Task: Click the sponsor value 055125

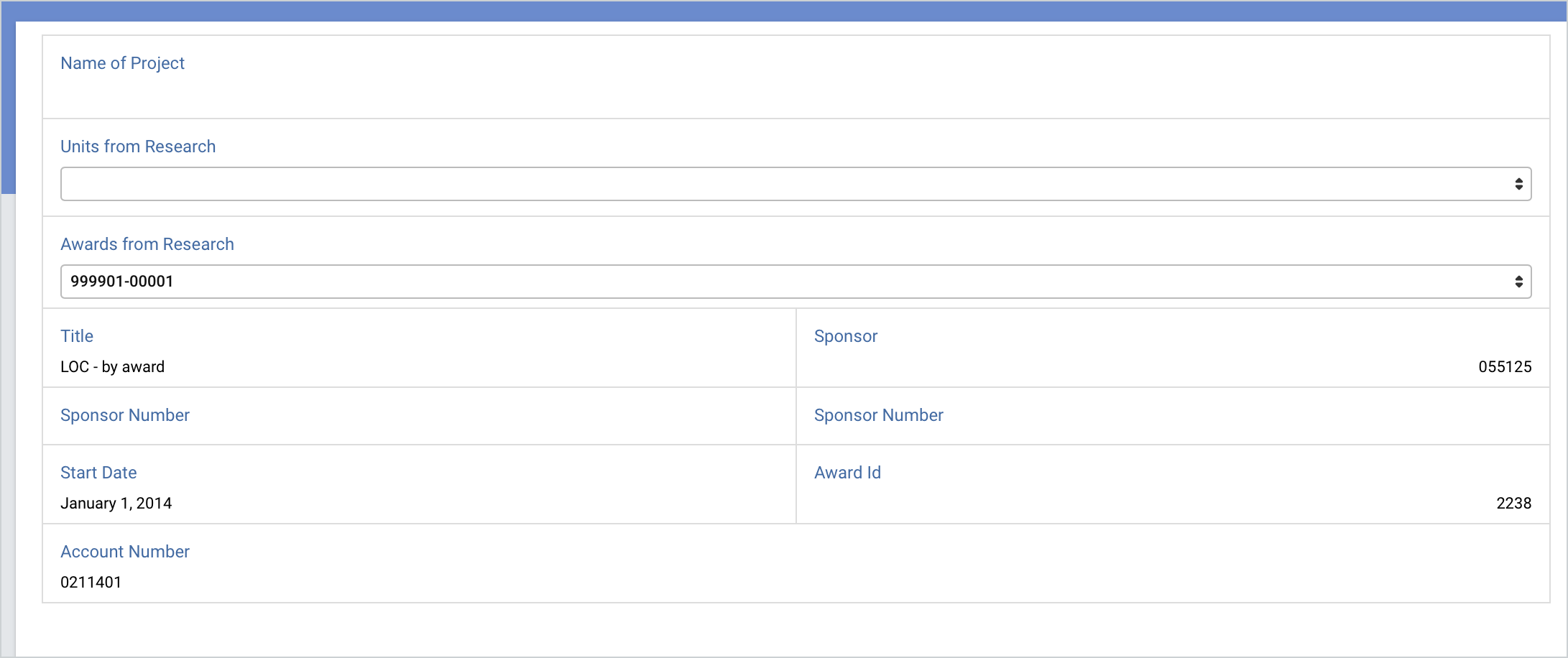Action: [1506, 366]
